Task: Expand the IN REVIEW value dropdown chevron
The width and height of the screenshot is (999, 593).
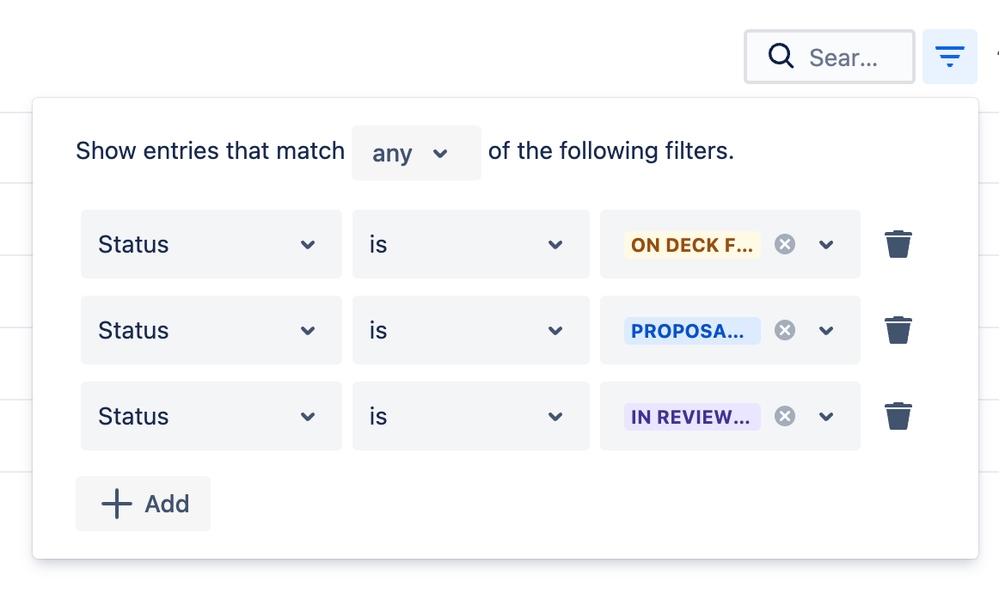Action: 826,416
